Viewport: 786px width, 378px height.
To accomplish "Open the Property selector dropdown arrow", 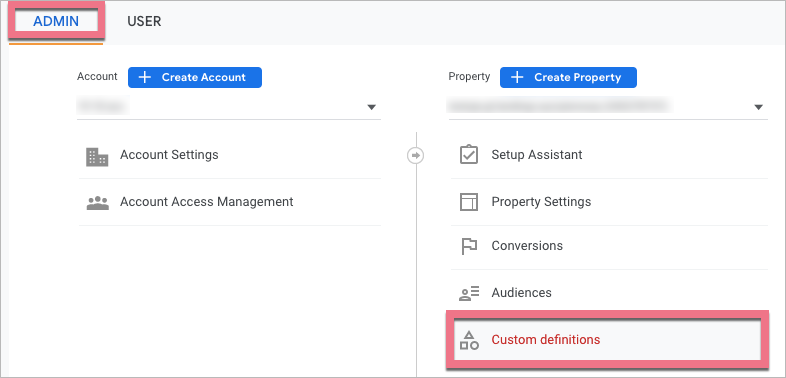I will pyautogui.click(x=758, y=107).
